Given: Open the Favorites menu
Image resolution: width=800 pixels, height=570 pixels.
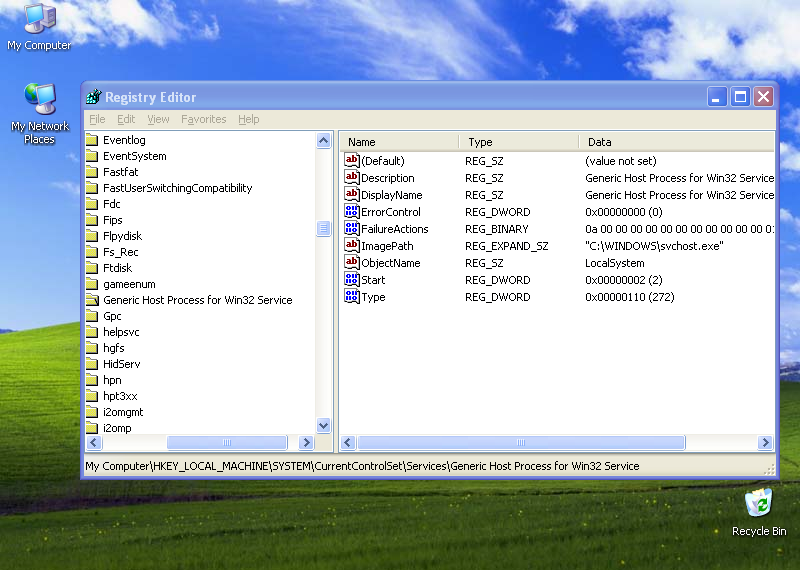Looking at the screenshot, I should click(204, 119).
